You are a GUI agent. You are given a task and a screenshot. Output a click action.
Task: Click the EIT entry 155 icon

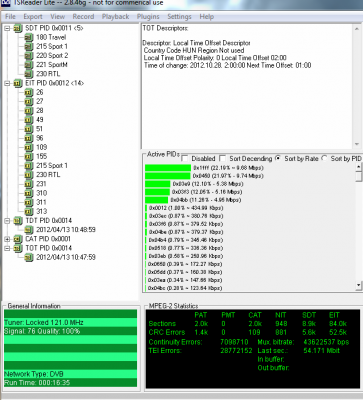[x=29, y=157]
